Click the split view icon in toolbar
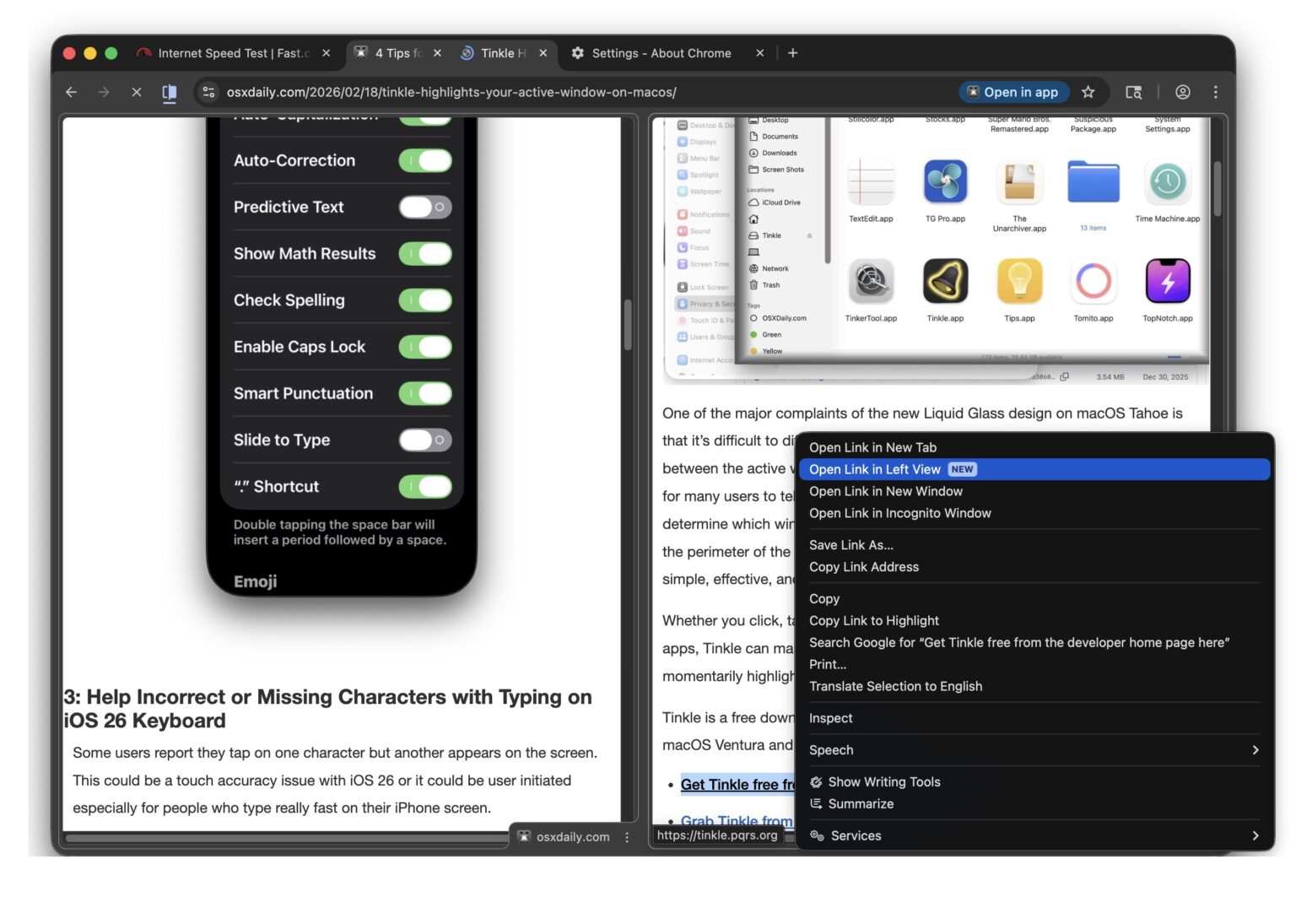Screen dimensions: 1296x924 tap(169, 93)
